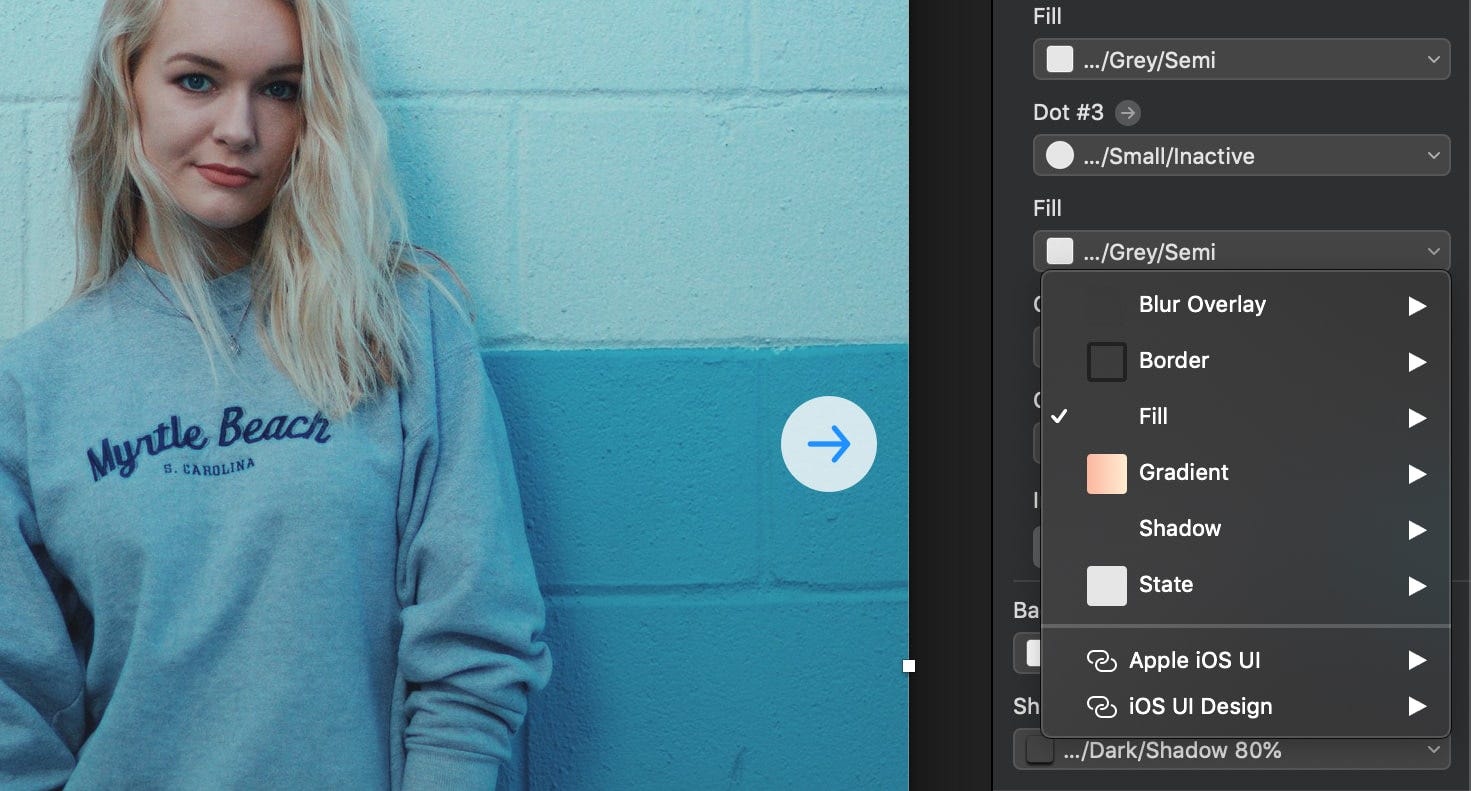Open the top Grey/Semi fill dropdown
The width and height of the screenshot is (1471, 791).
[x=1241, y=60]
